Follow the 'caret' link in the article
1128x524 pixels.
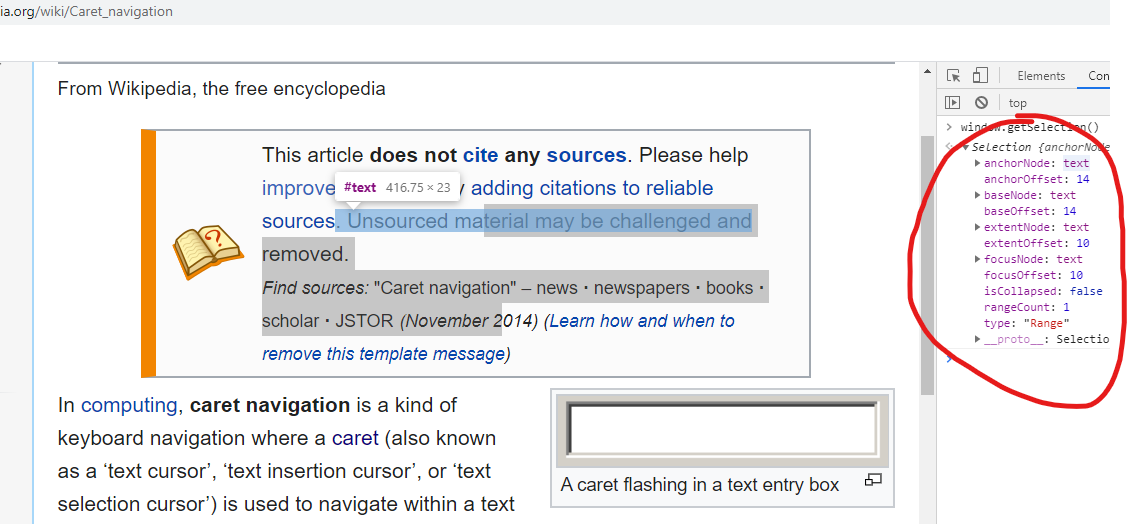(355, 438)
